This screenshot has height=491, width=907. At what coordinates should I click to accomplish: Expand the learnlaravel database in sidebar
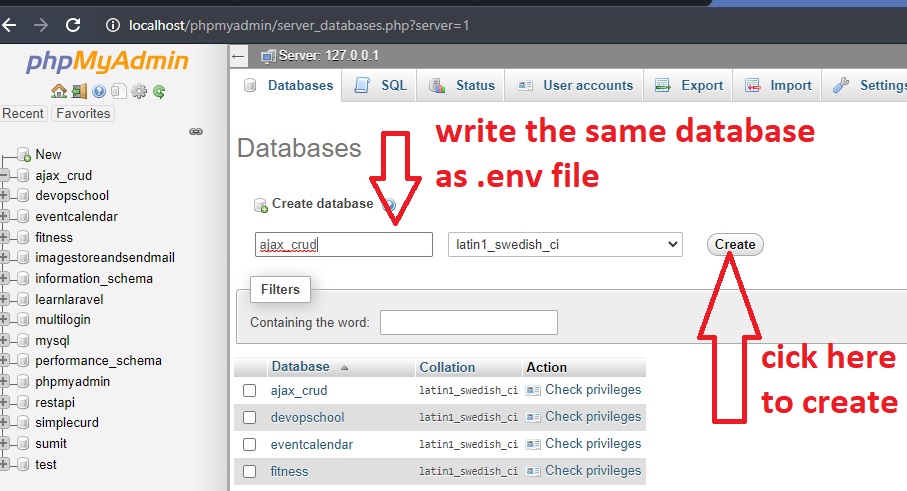coord(5,299)
